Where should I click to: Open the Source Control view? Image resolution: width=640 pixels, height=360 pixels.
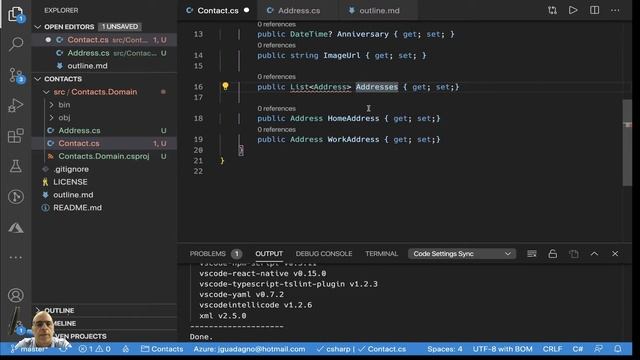click(x=16, y=76)
